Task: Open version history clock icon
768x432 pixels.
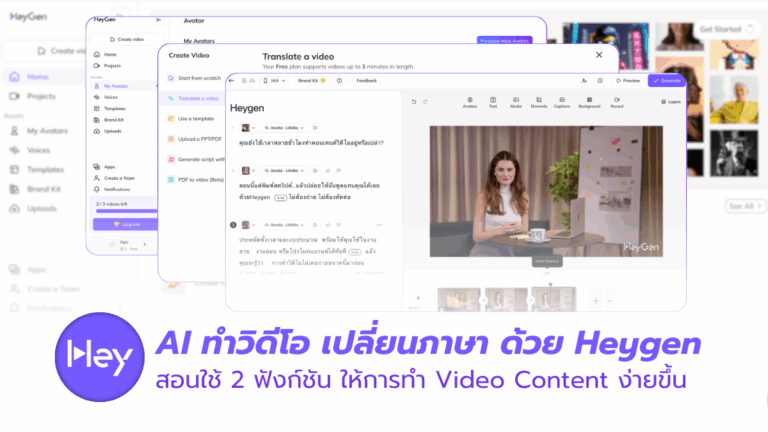Action: click(x=600, y=80)
